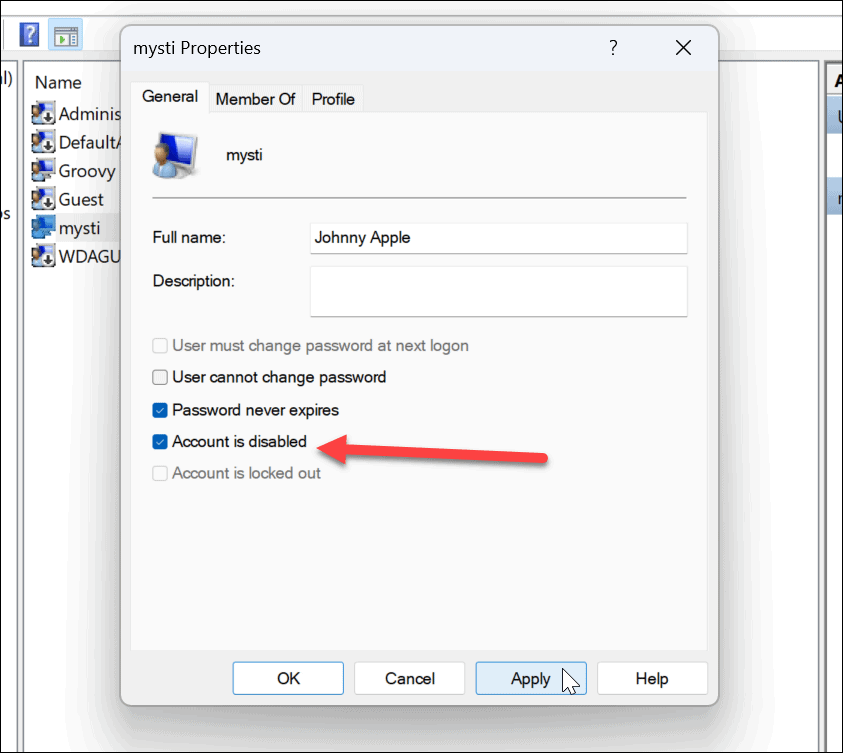Switch to the General tab
The height and width of the screenshot is (753, 843).
(170, 97)
